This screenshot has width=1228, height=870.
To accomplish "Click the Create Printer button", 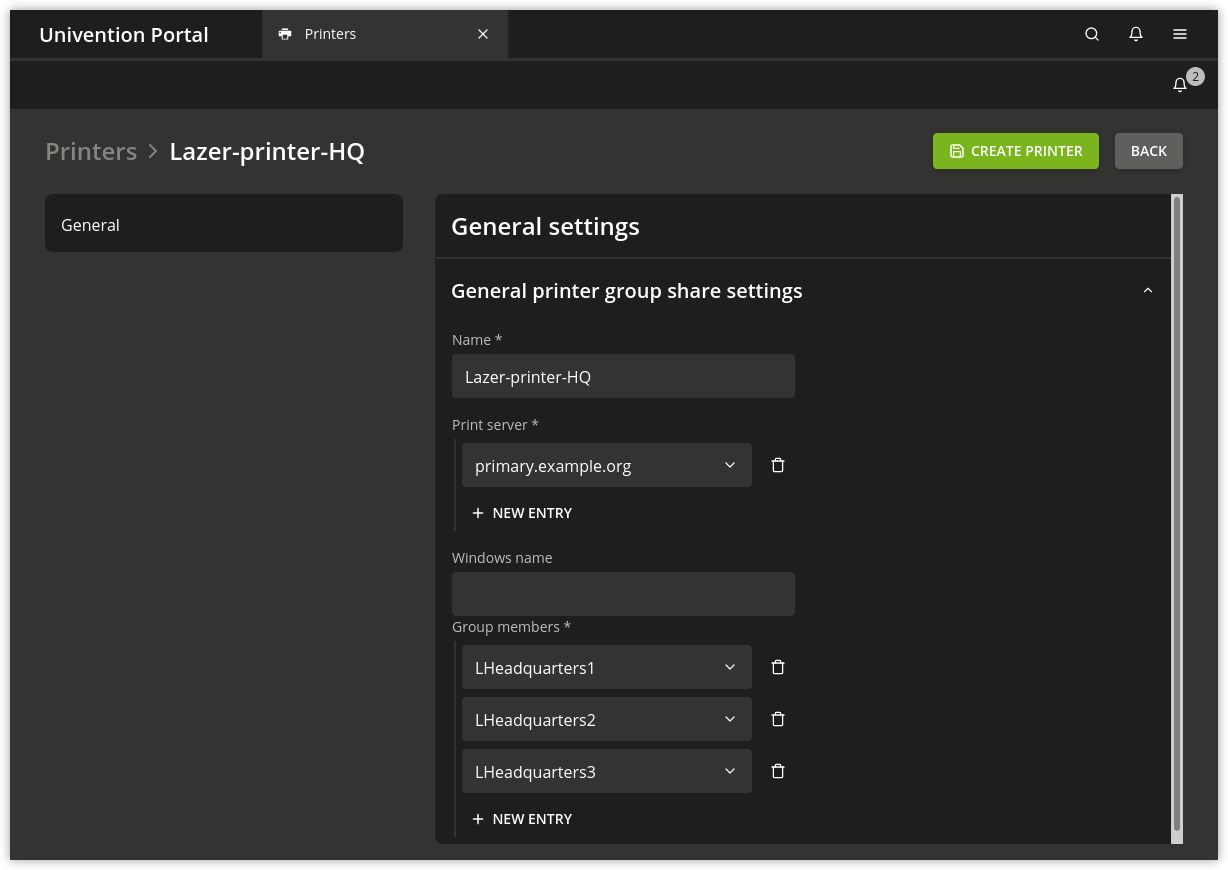I will 1016,151.
